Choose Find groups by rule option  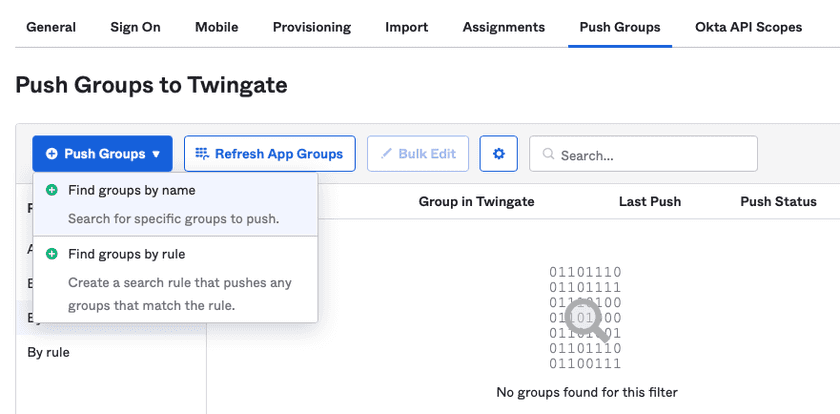click(x=127, y=254)
